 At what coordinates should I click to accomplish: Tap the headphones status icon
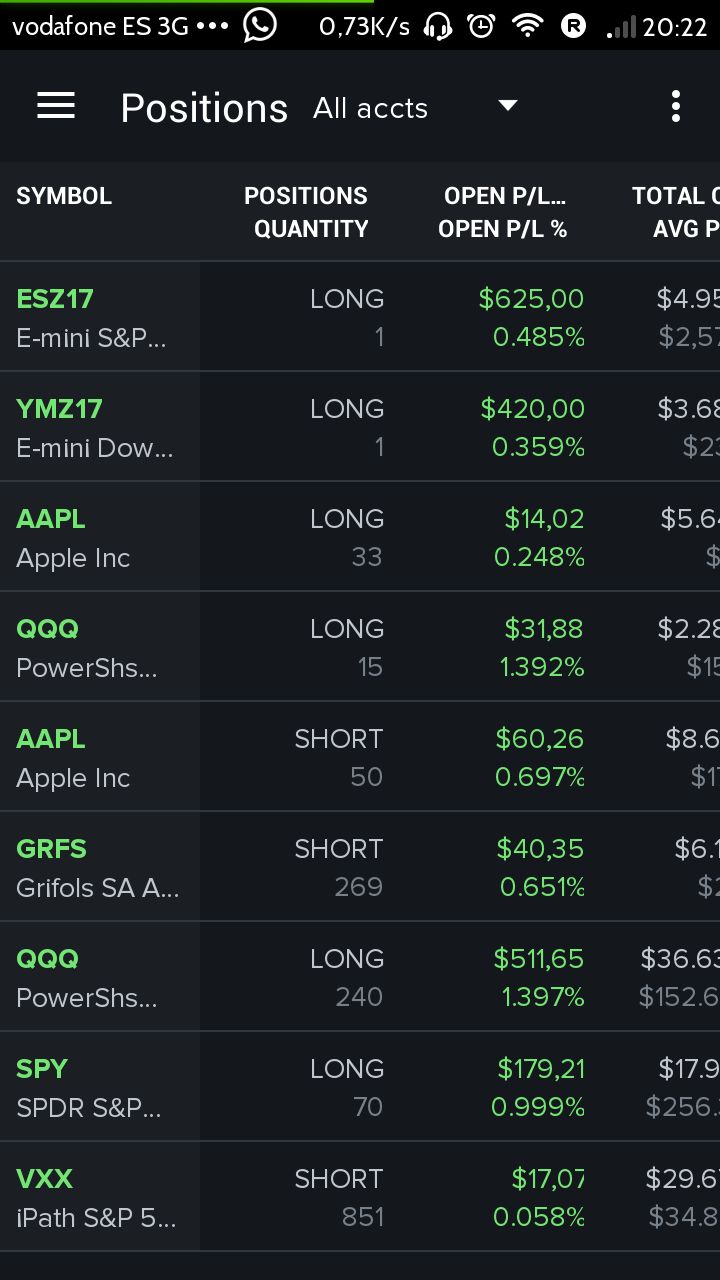(x=438, y=26)
